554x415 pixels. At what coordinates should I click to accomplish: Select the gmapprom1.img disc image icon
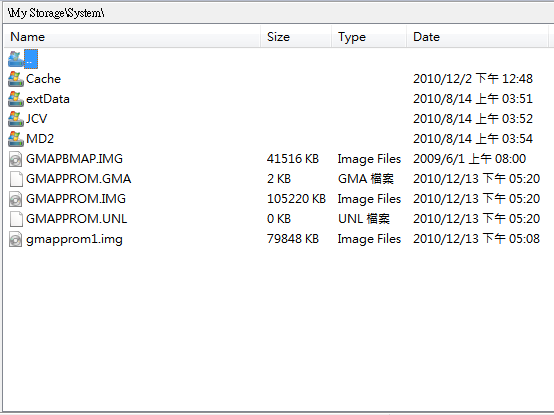(x=16, y=239)
